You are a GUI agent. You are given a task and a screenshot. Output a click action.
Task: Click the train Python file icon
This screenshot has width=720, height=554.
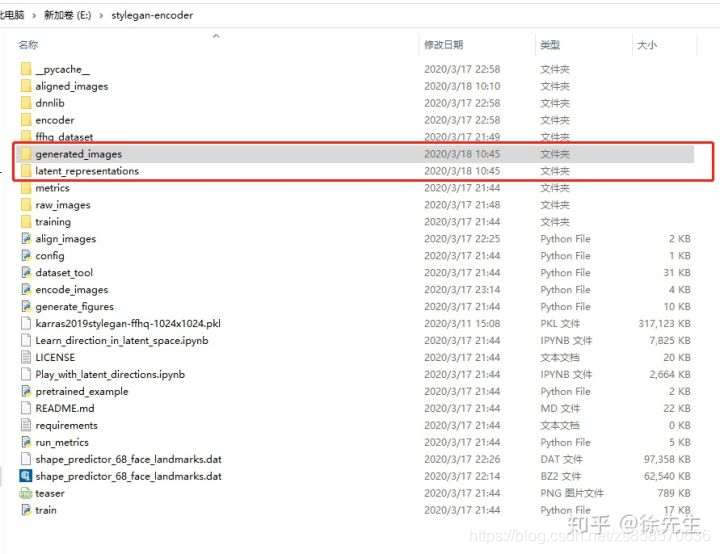[x=26, y=510]
